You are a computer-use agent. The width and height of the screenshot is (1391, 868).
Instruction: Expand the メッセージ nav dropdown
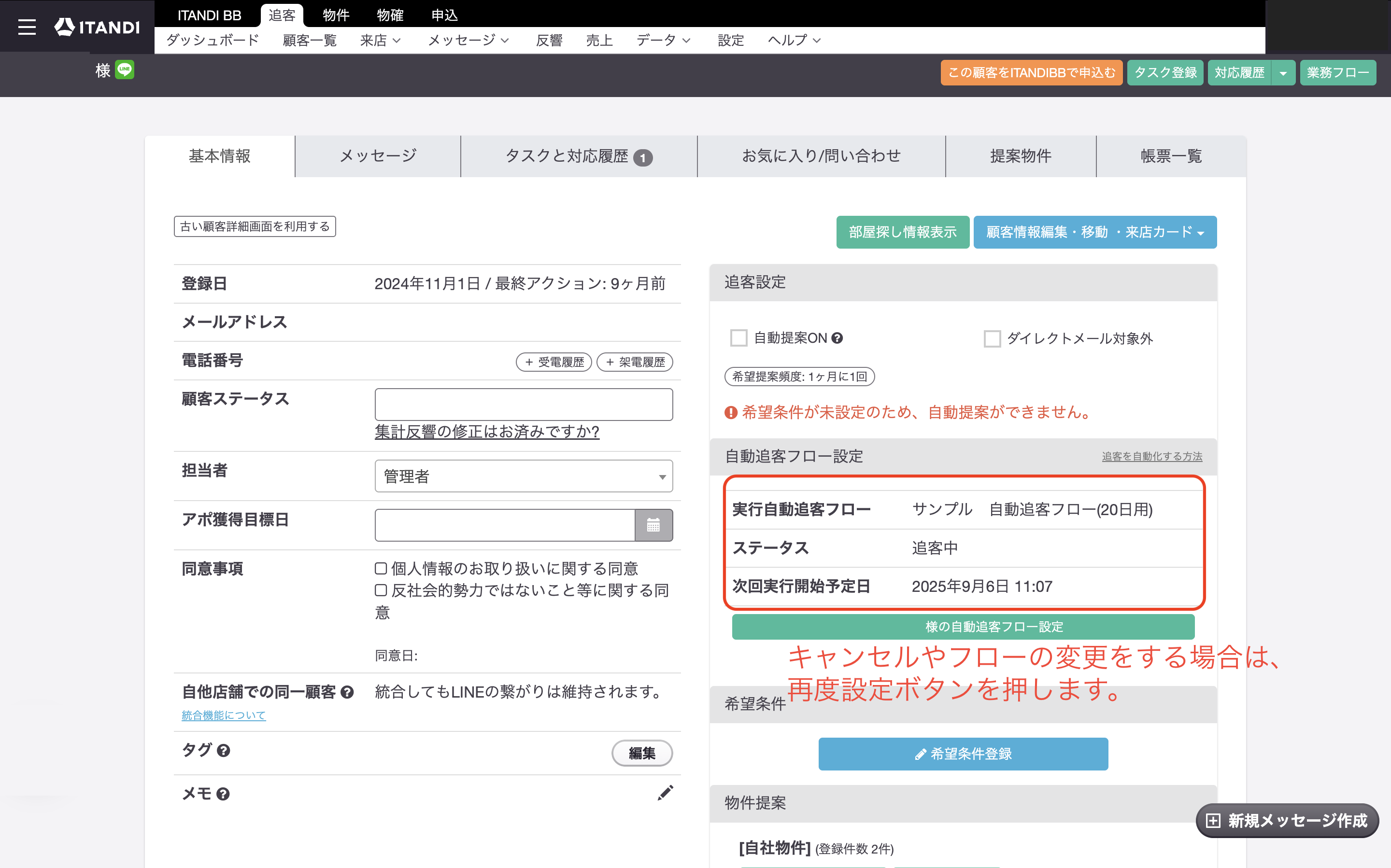point(468,40)
